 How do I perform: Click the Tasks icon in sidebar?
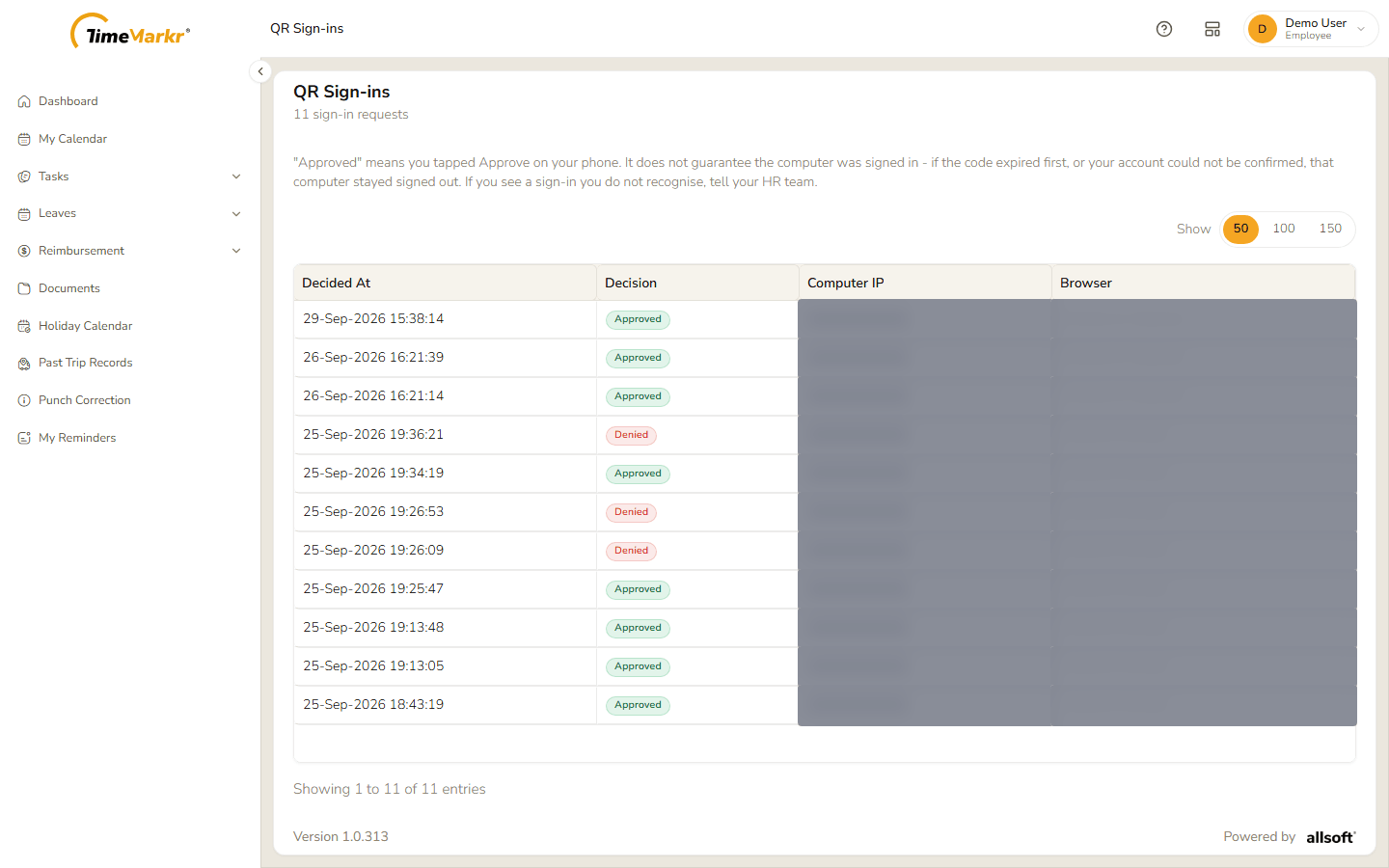24,176
